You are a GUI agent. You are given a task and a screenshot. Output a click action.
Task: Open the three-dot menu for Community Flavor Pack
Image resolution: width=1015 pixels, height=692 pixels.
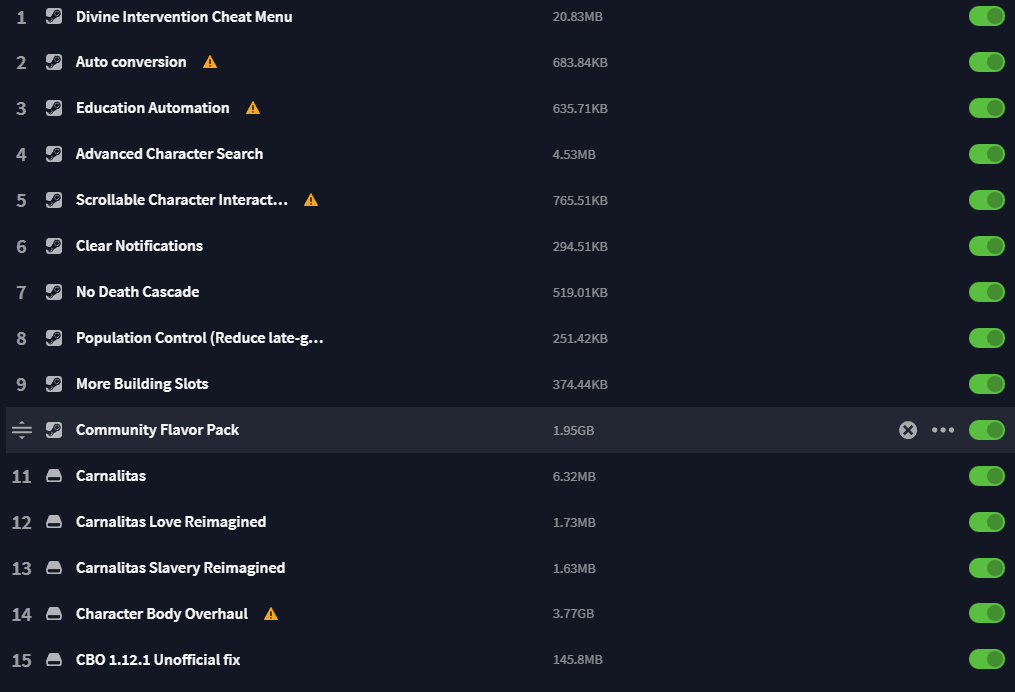click(x=943, y=430)
